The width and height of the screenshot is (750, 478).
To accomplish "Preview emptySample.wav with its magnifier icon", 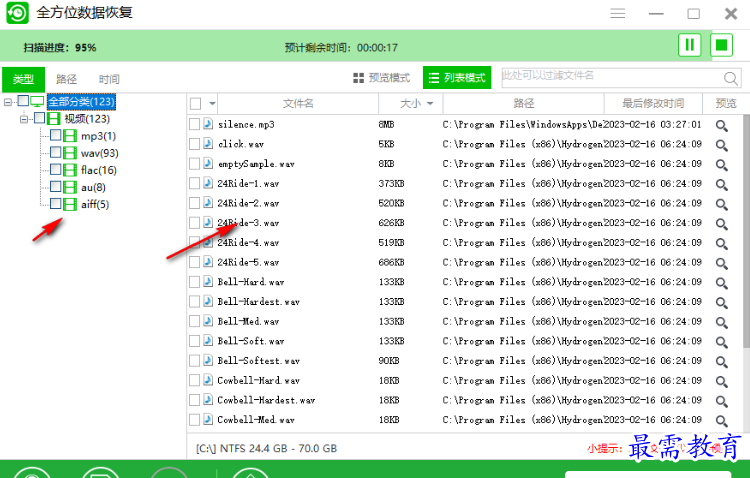I will [721, 165].
